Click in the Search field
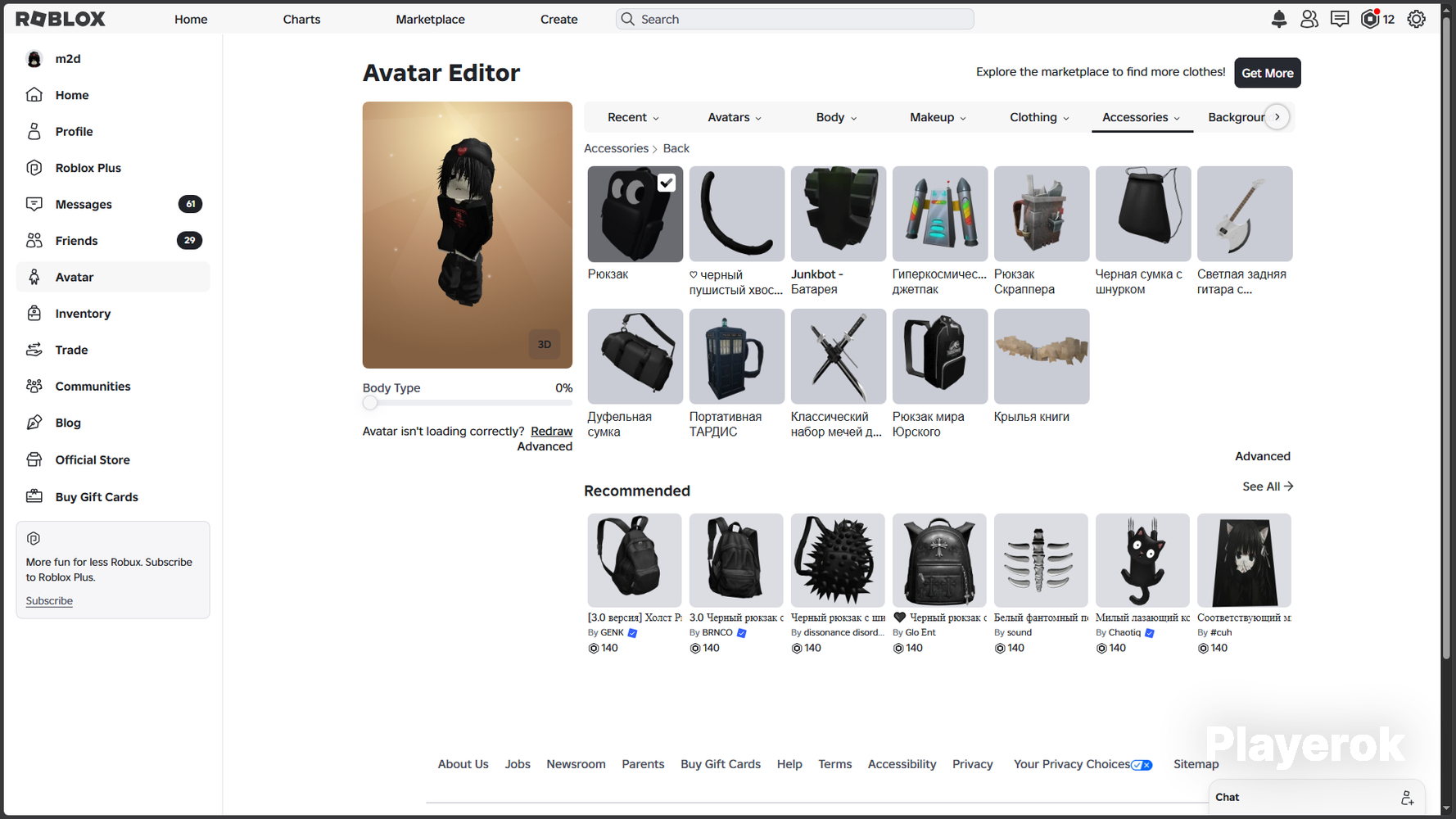The width and height of the screenshot is (1456, 819). pyautogui.click(x=794, y=19)
